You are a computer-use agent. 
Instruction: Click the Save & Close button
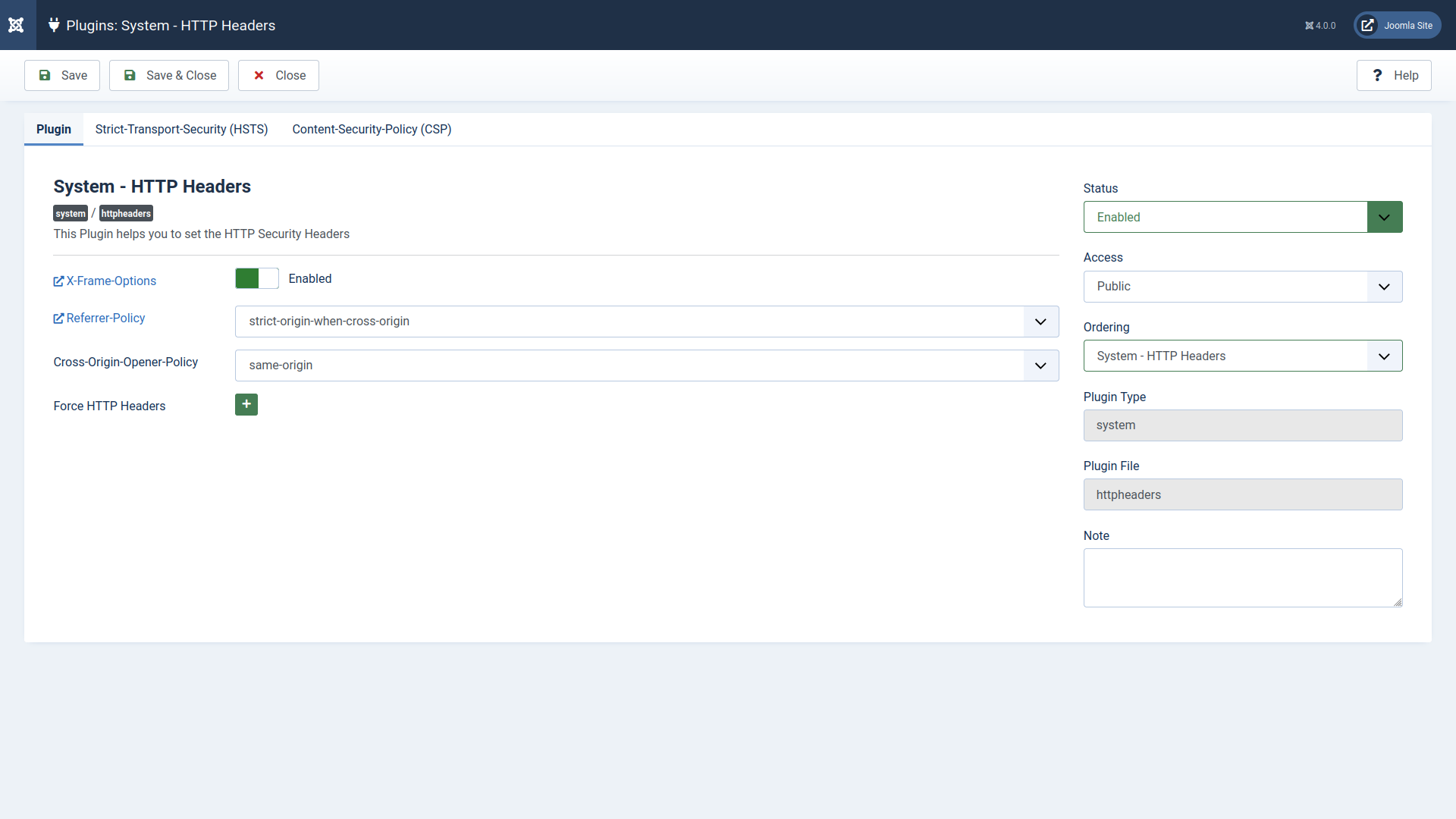tap(169, 75)
